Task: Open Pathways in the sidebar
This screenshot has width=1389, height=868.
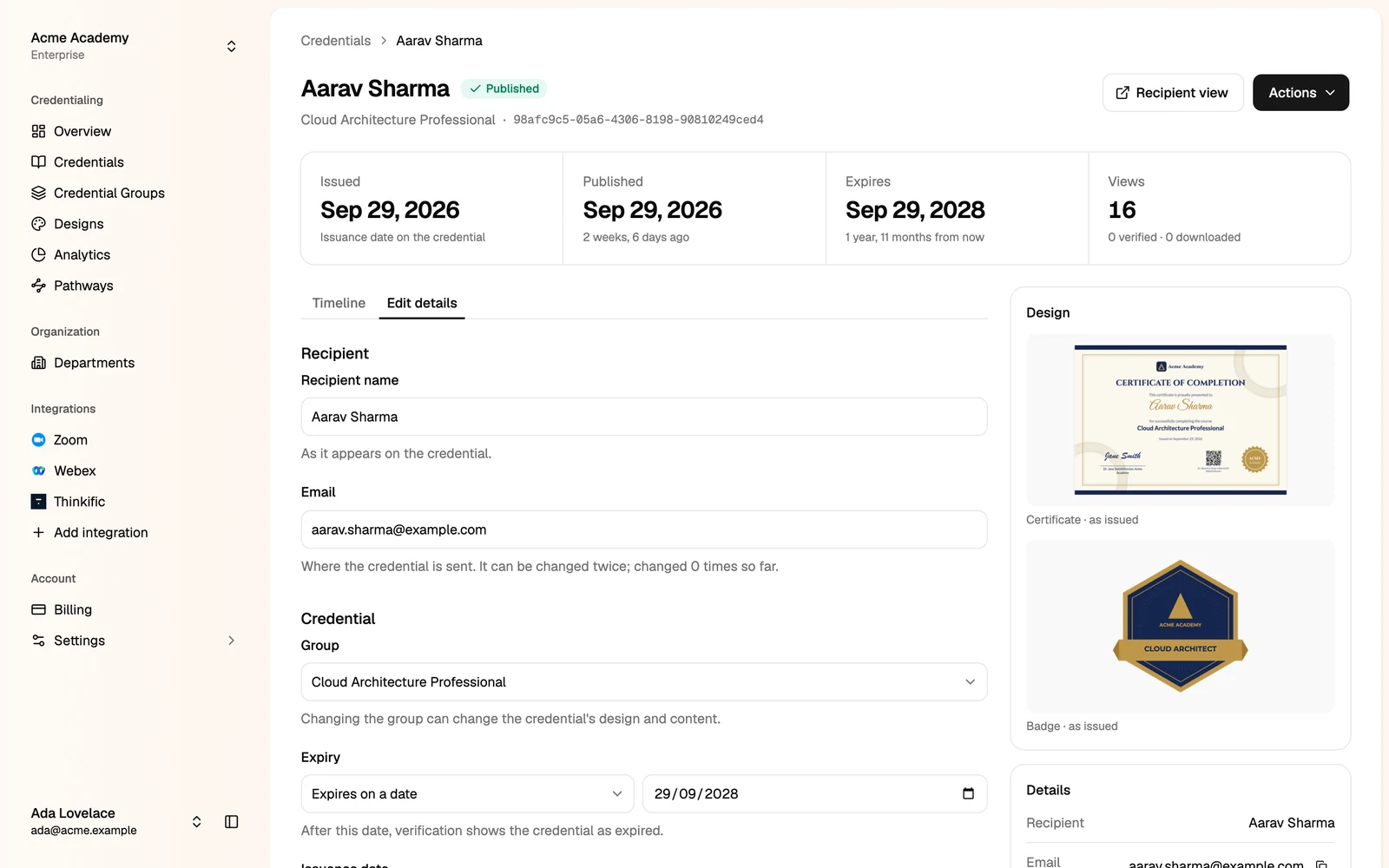Action: 83,286
